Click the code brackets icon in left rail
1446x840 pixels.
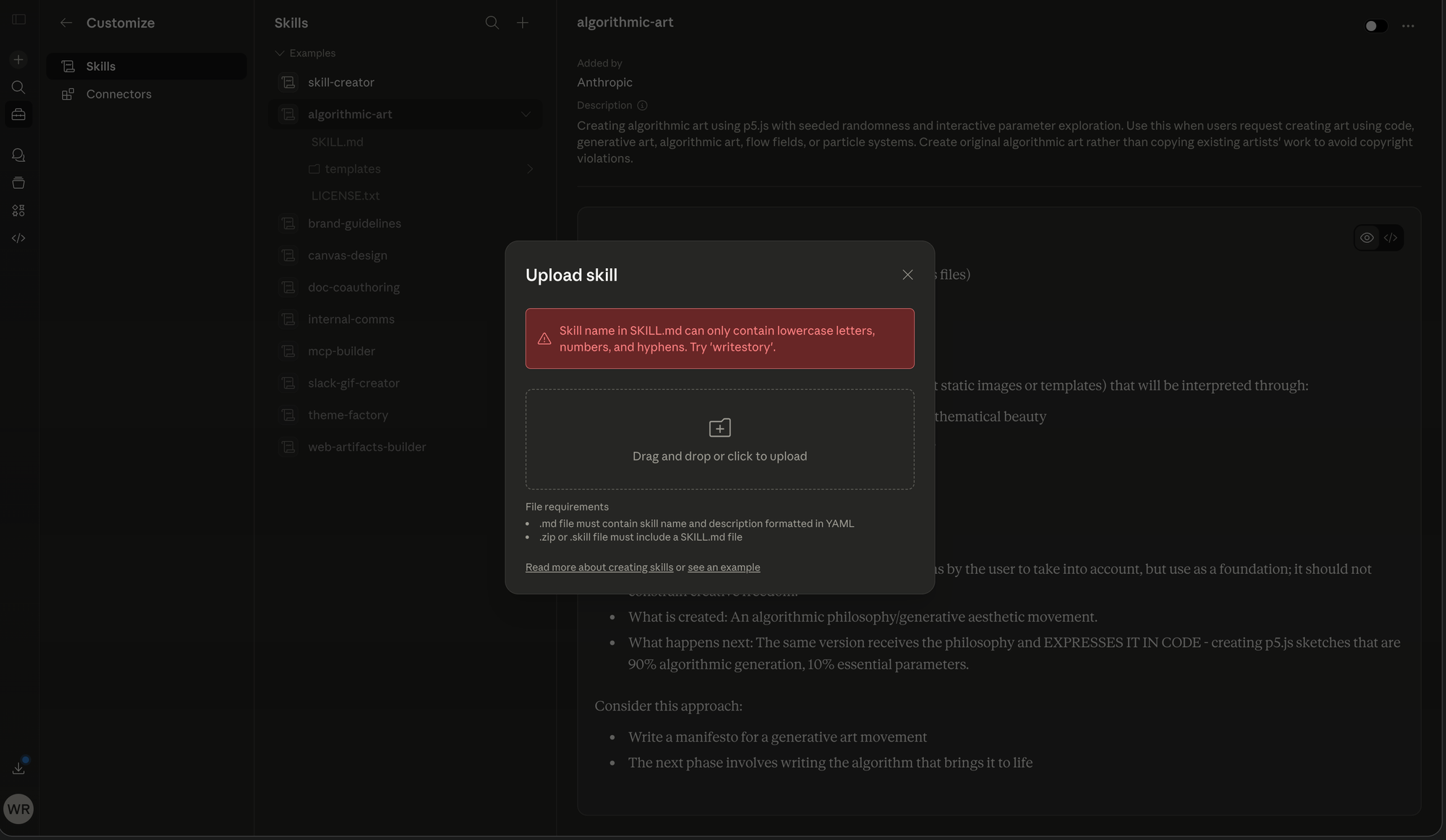19,238
